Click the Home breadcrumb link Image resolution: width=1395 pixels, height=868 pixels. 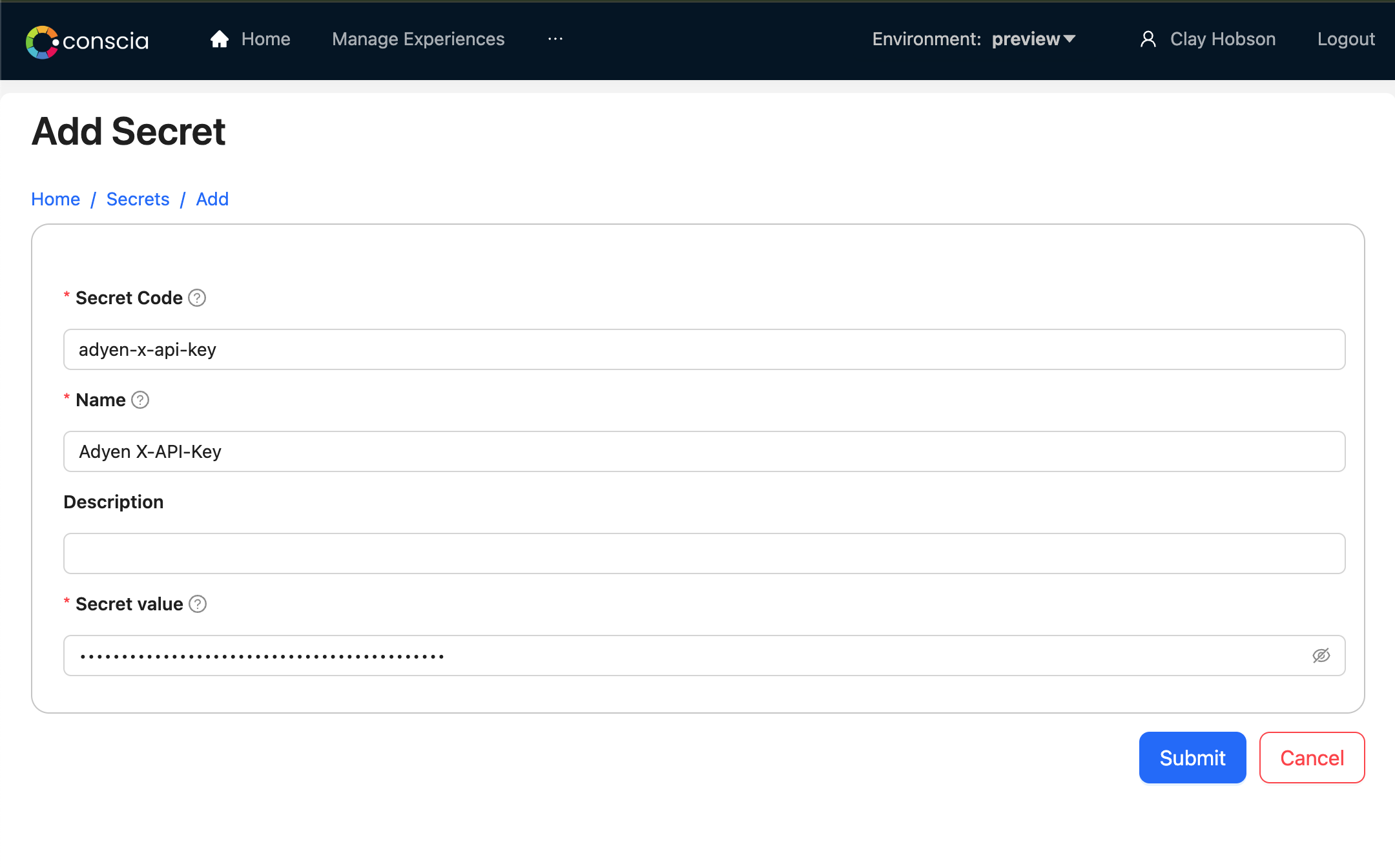[56, 199]
